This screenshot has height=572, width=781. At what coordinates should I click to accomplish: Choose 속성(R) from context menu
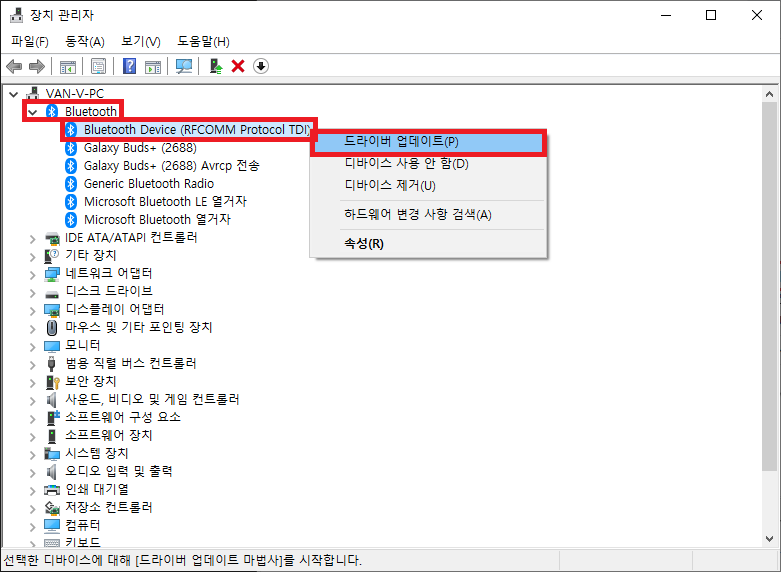[428, 244]
